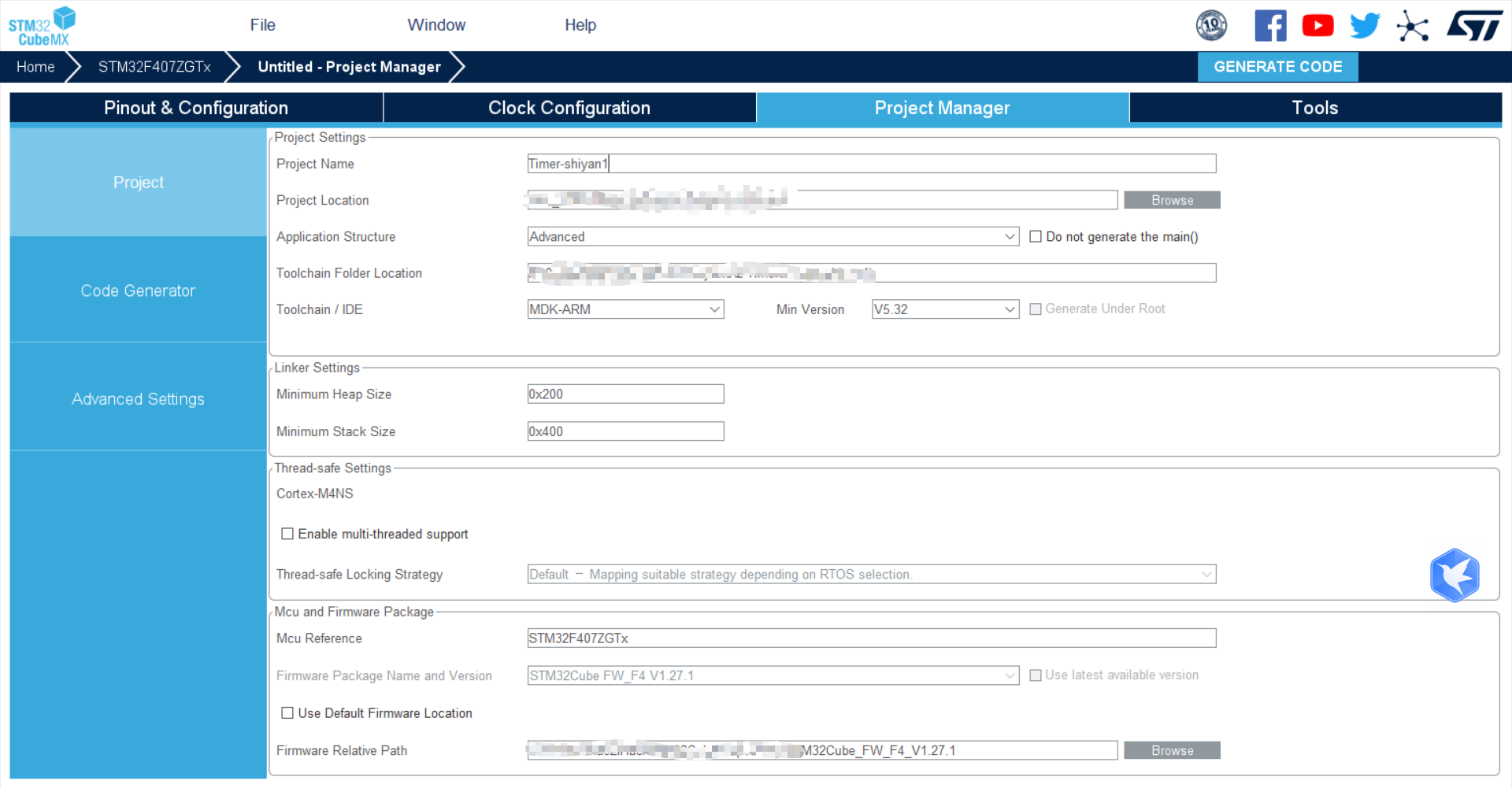Open the Window menu
1512x788 pixels.
point(436,25)
